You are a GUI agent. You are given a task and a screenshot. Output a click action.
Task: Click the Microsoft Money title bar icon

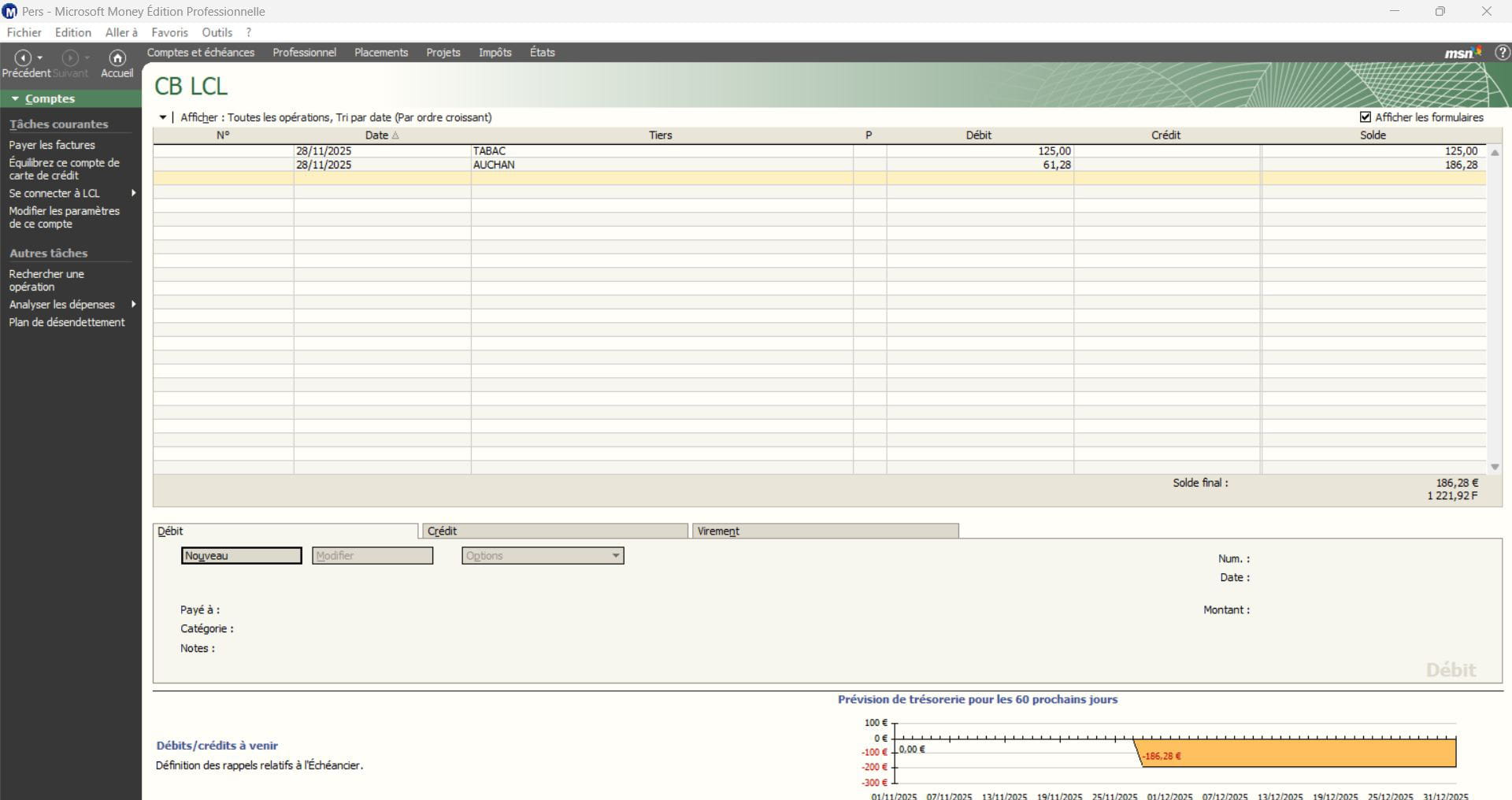10,11
